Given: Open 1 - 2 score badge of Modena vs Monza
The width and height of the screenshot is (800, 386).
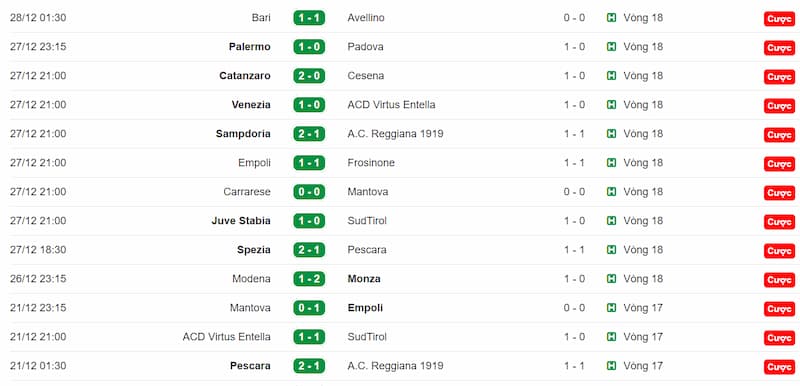Looking at the screenshot, I should pos(309,279).
